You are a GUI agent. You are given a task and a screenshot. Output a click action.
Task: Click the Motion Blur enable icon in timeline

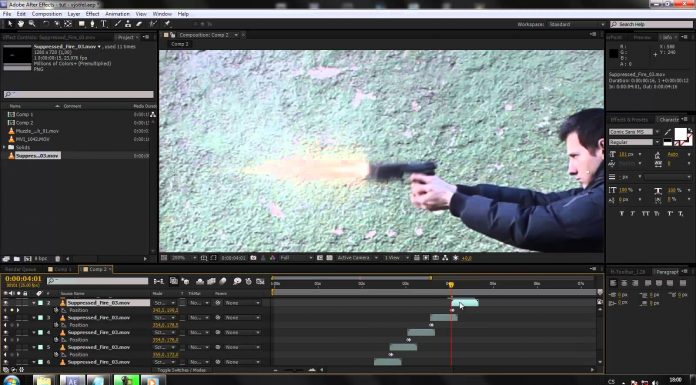223,281
